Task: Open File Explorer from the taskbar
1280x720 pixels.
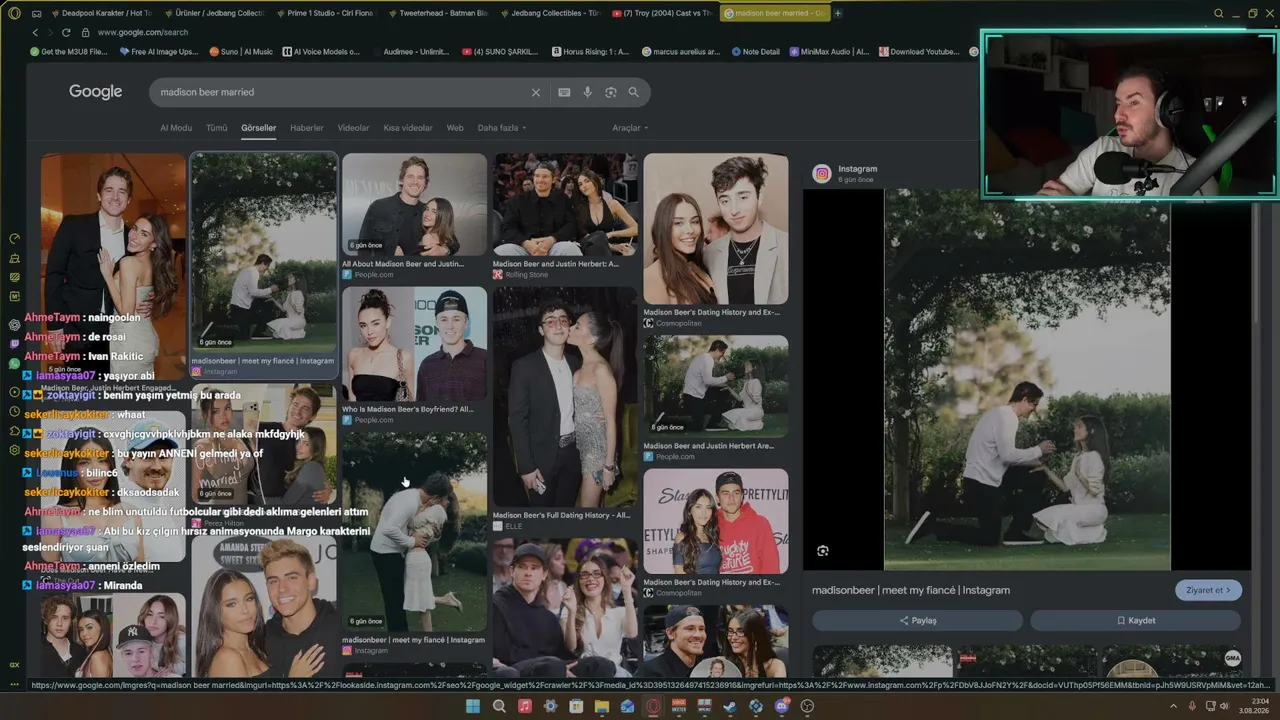Action: [x=602, y=706]
